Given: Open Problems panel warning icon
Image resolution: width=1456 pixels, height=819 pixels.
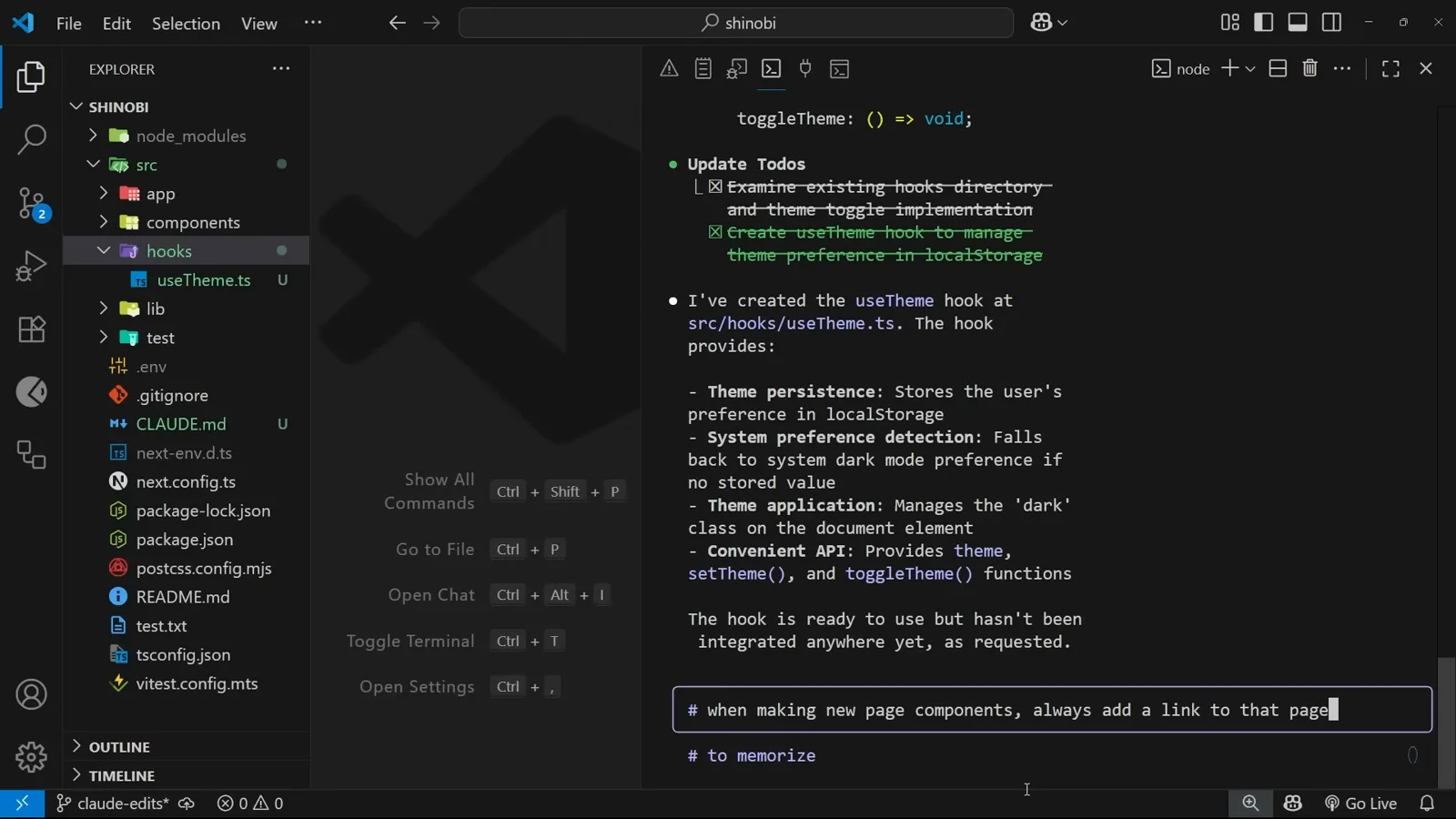Looking at the screenshot, I should (669, 68).
